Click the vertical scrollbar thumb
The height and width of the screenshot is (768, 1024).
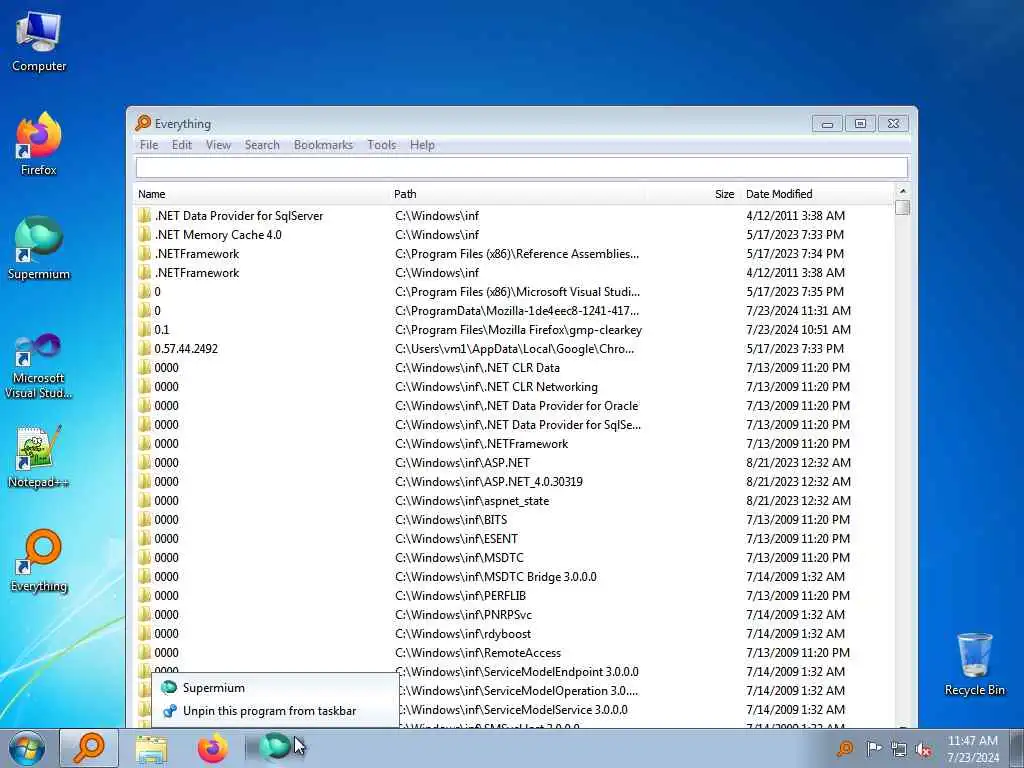(903, 207)
